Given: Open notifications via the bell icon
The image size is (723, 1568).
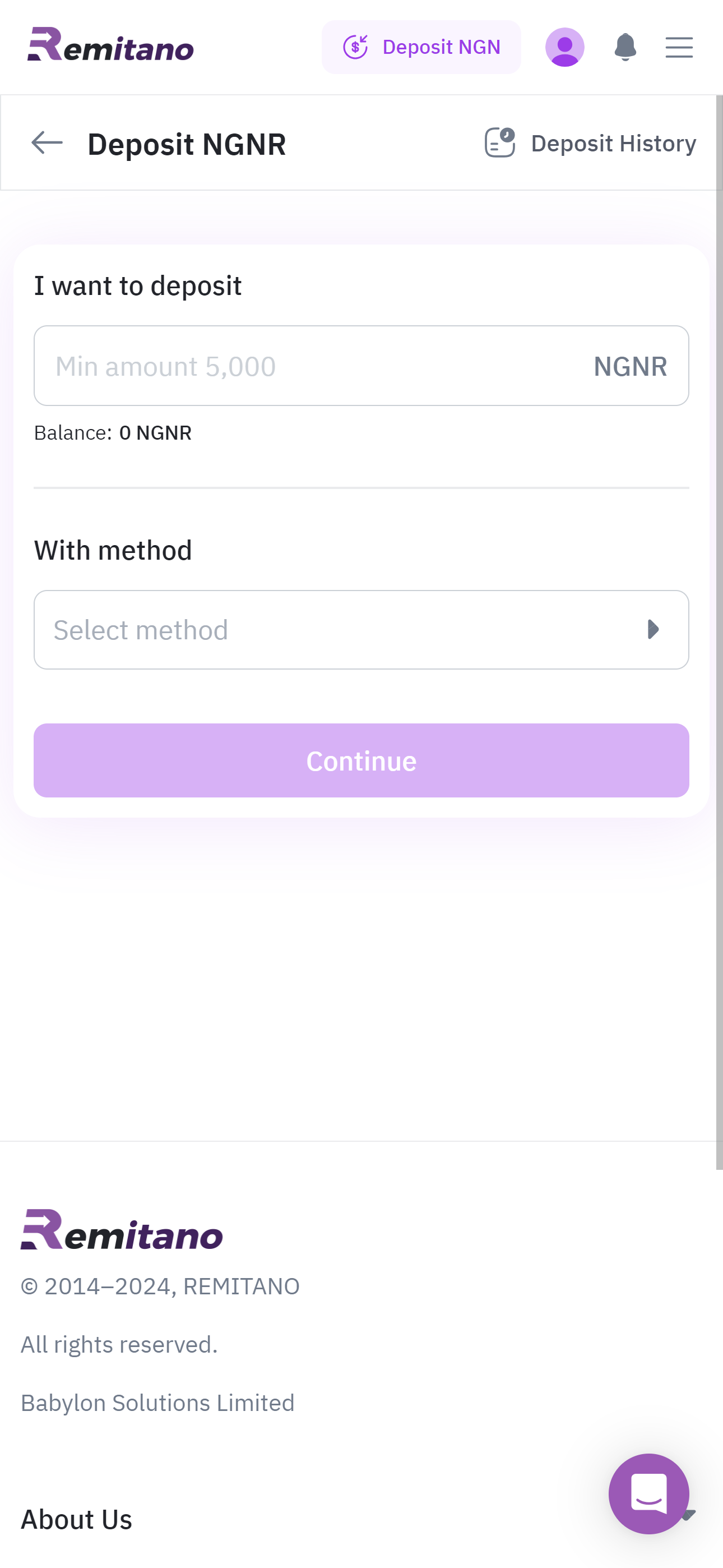Looking at the screenshot, I should point(625,47).
